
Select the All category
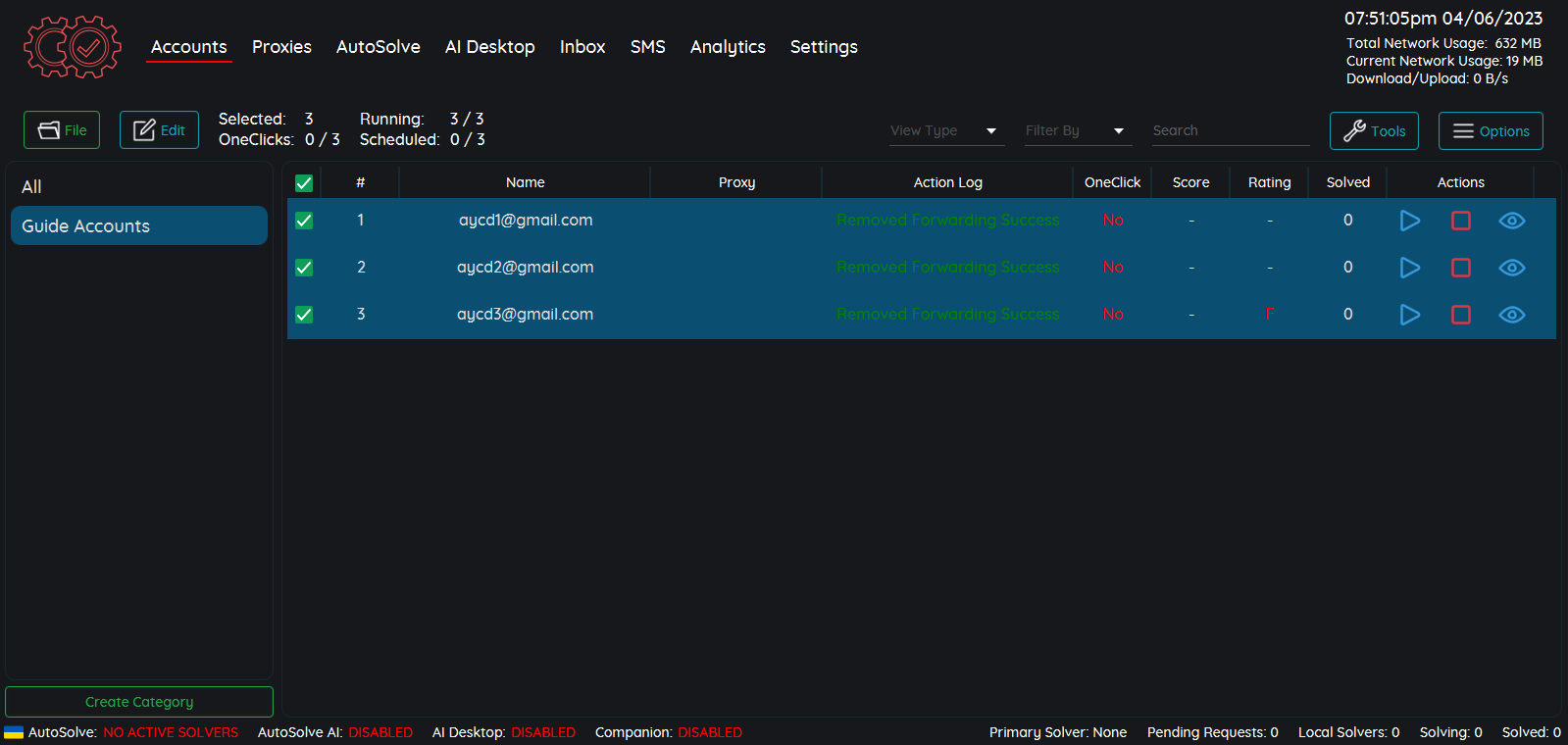(x=139, y=186)
